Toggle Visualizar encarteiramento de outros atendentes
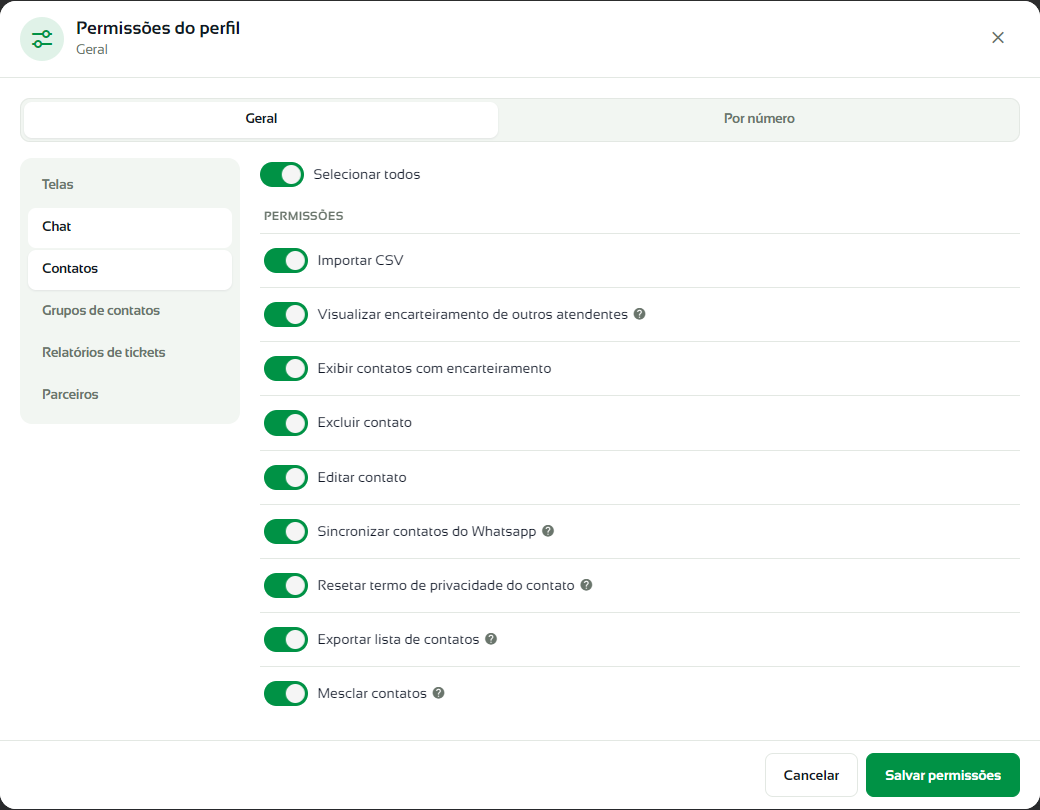 click(x=286, y=314)
